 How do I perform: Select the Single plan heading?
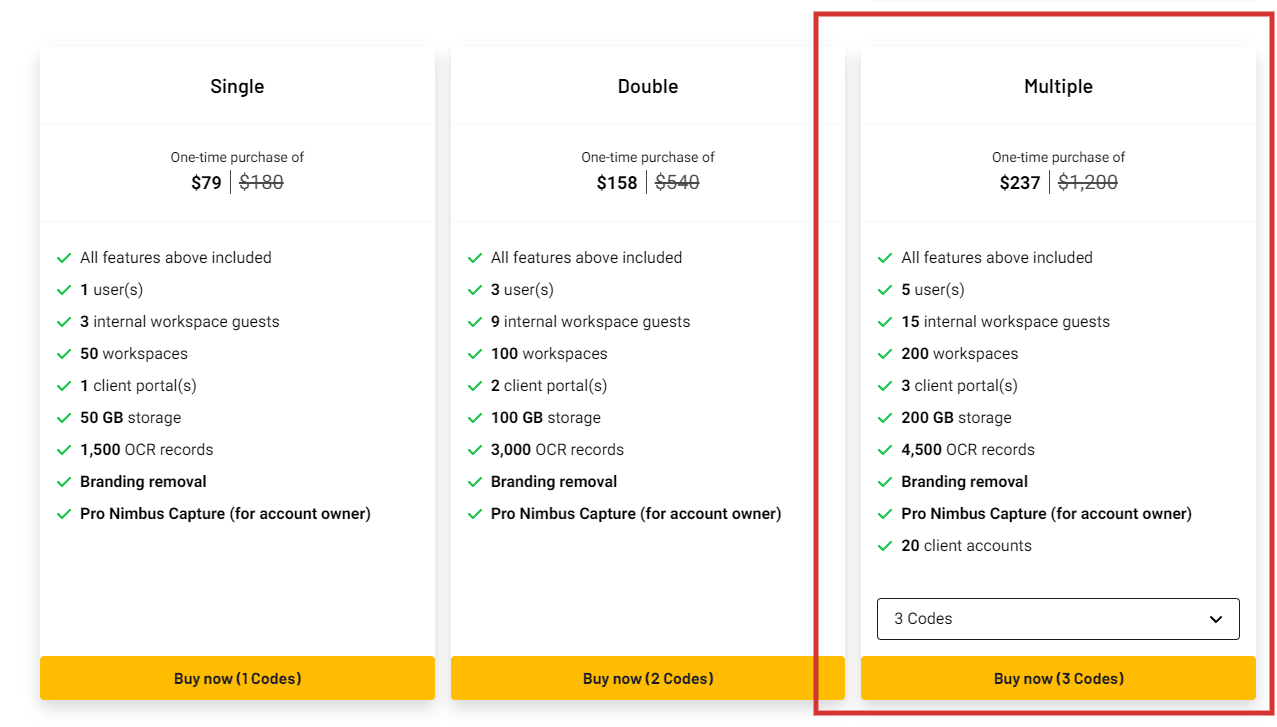[237, 86]
